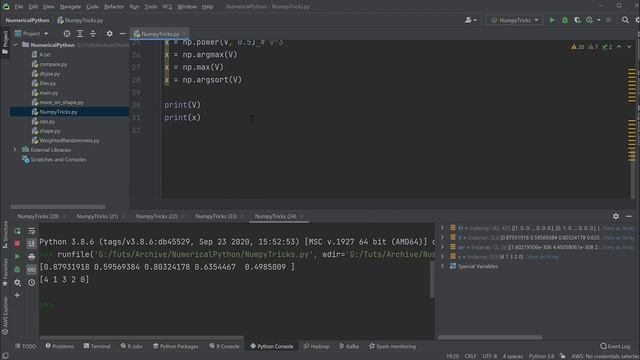Go to previous highlighted error arrow
640x360 pixels.
(x=619, y=47)
